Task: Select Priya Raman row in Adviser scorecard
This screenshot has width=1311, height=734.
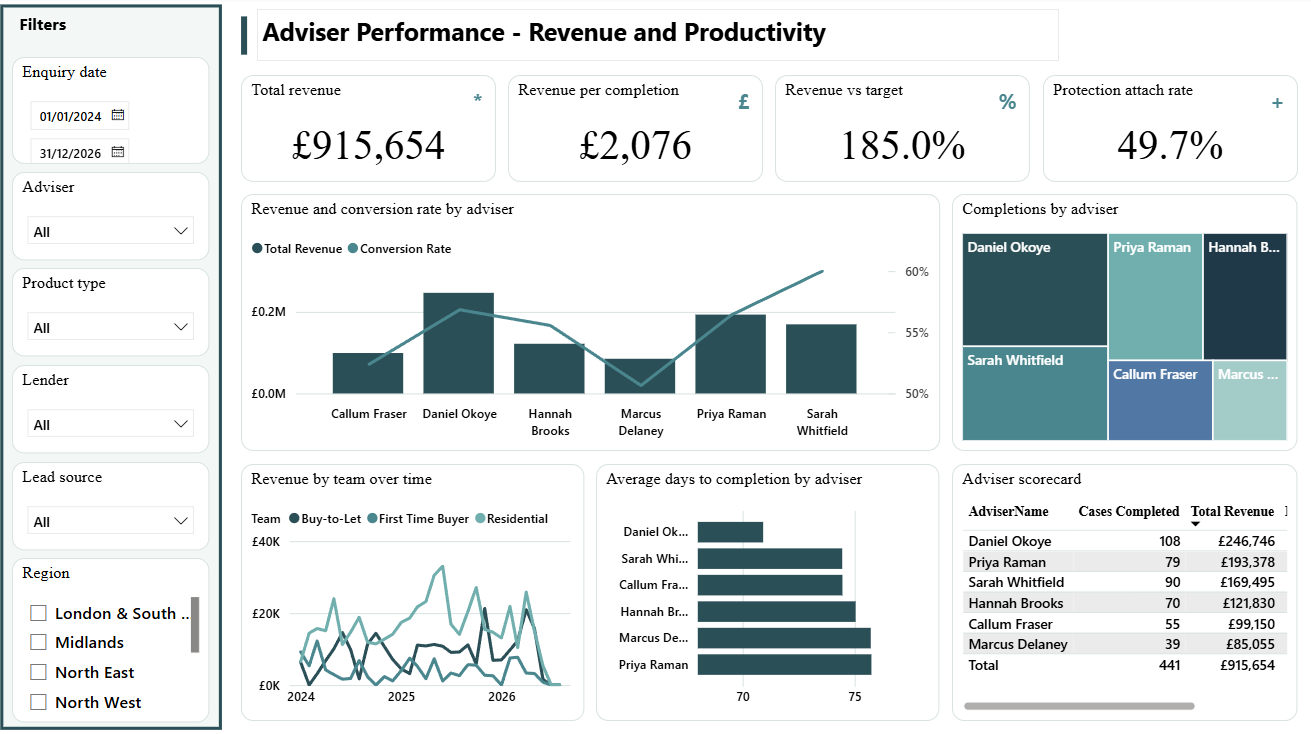Action: 1123,562
